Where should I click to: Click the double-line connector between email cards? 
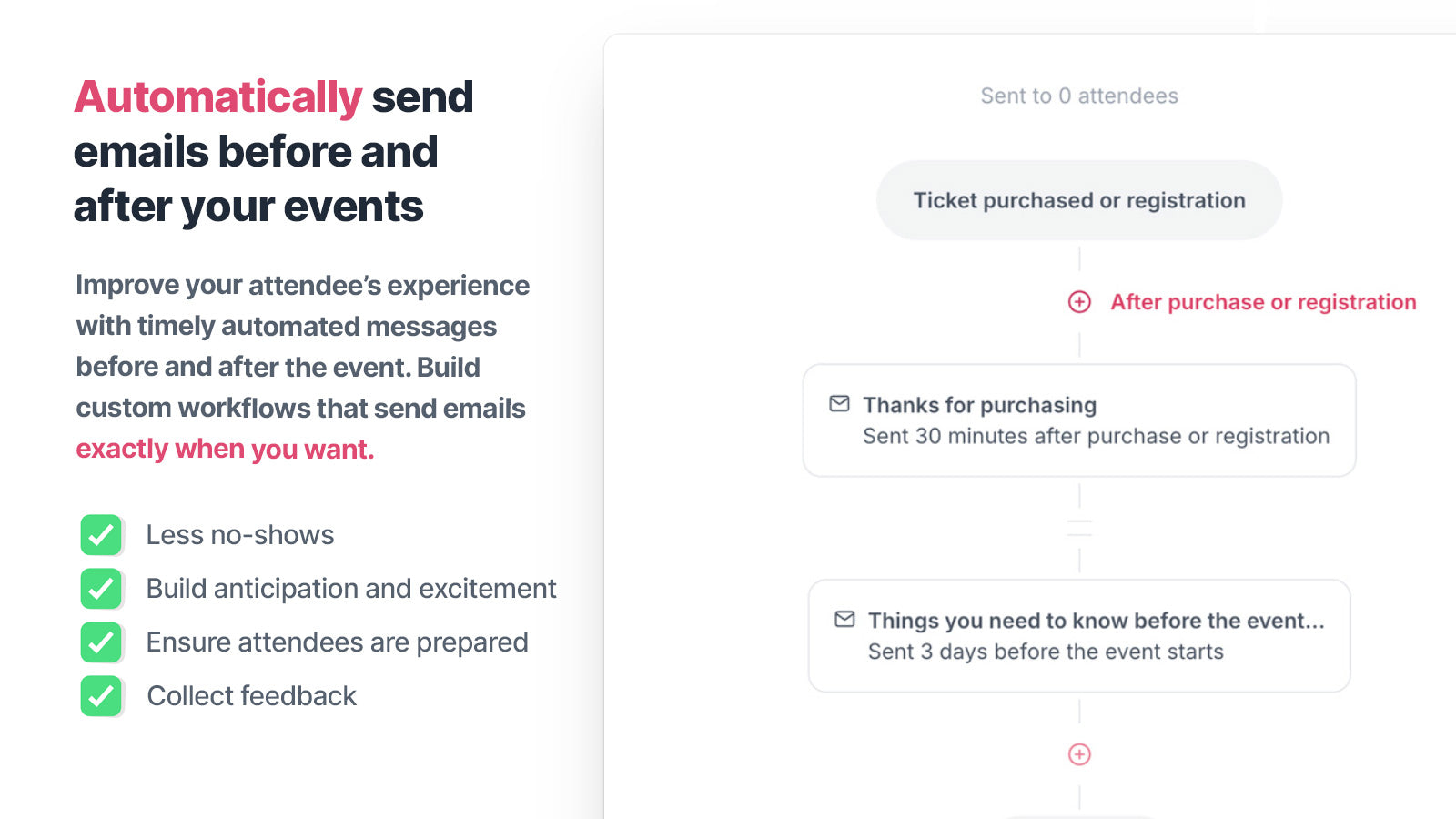click(1079, 528)
